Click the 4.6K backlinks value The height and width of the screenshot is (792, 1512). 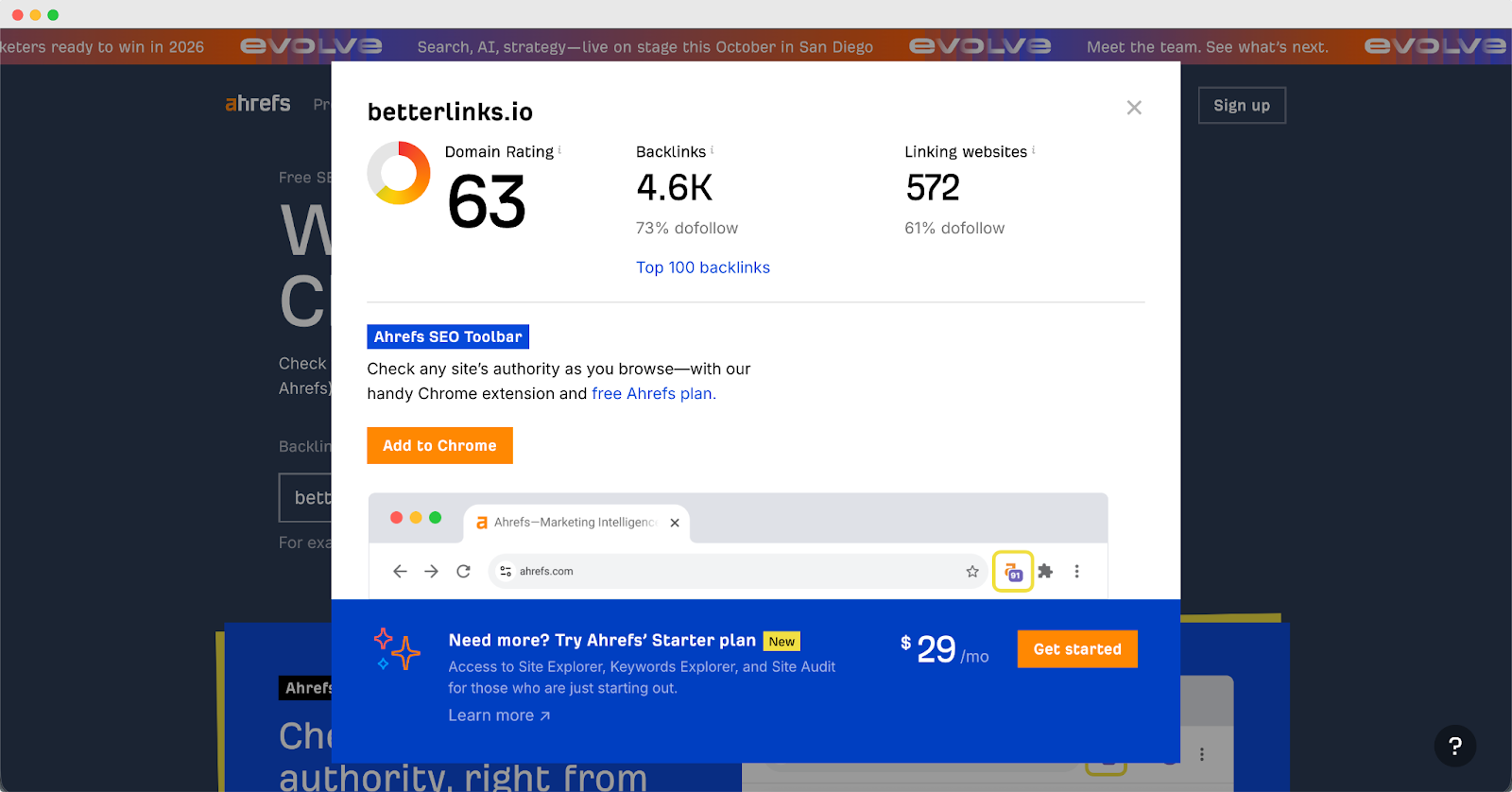point(675,187)
